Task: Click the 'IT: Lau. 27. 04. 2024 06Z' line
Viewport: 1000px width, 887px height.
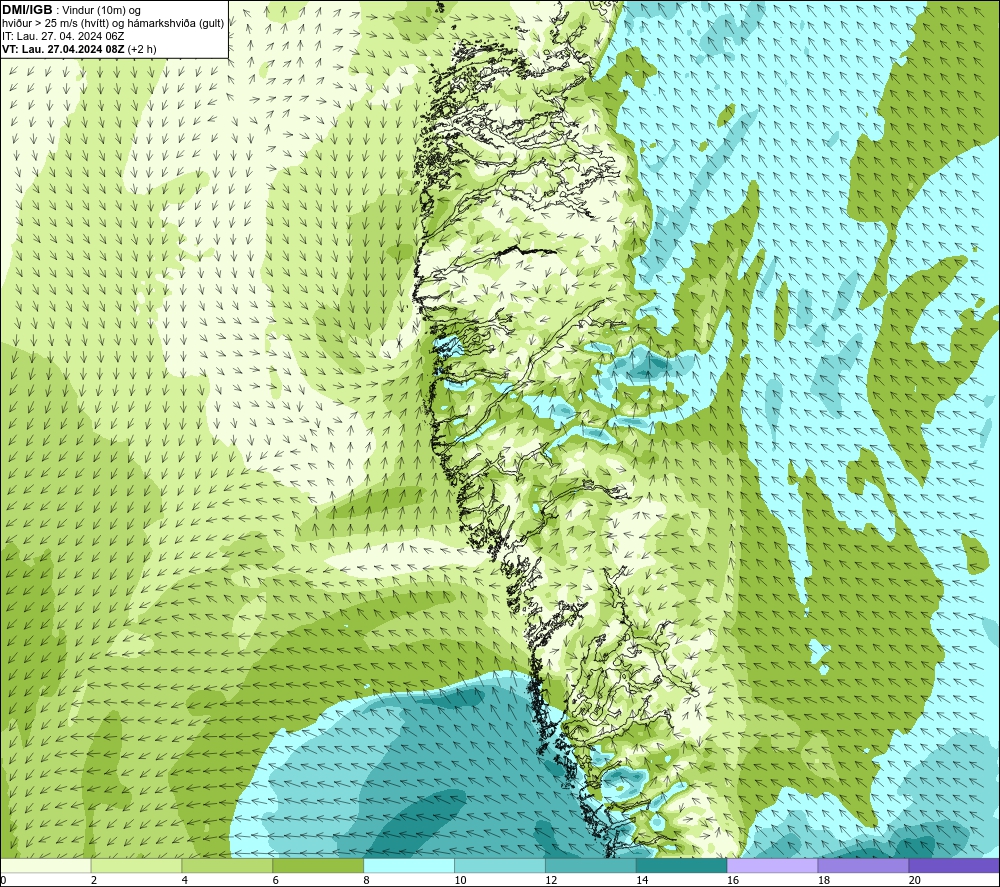Action: pos(63,36)
